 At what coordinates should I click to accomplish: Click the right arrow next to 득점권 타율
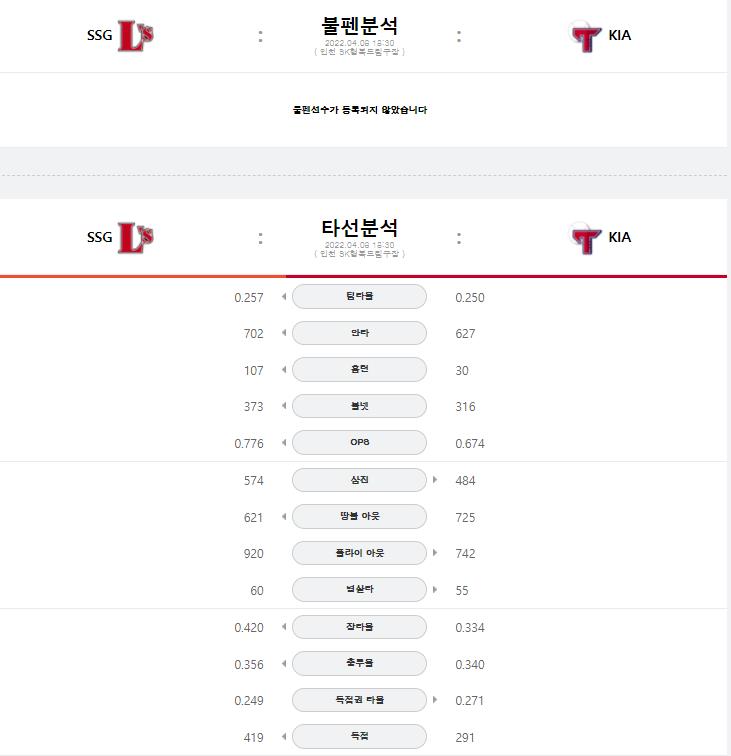(435, 700)
